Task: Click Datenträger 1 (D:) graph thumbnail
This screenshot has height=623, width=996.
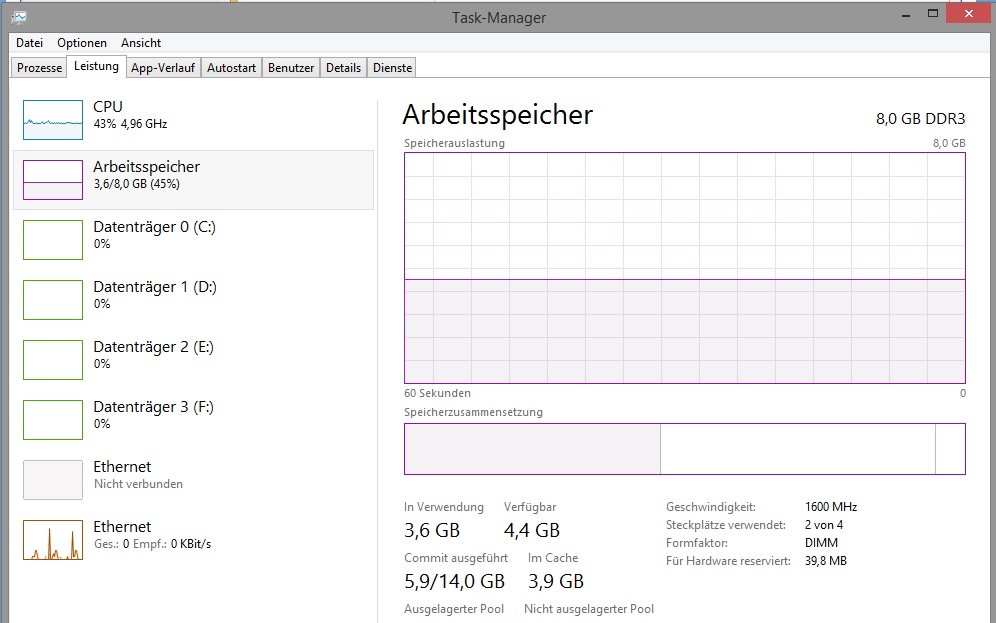Action: tap(53, 300)
